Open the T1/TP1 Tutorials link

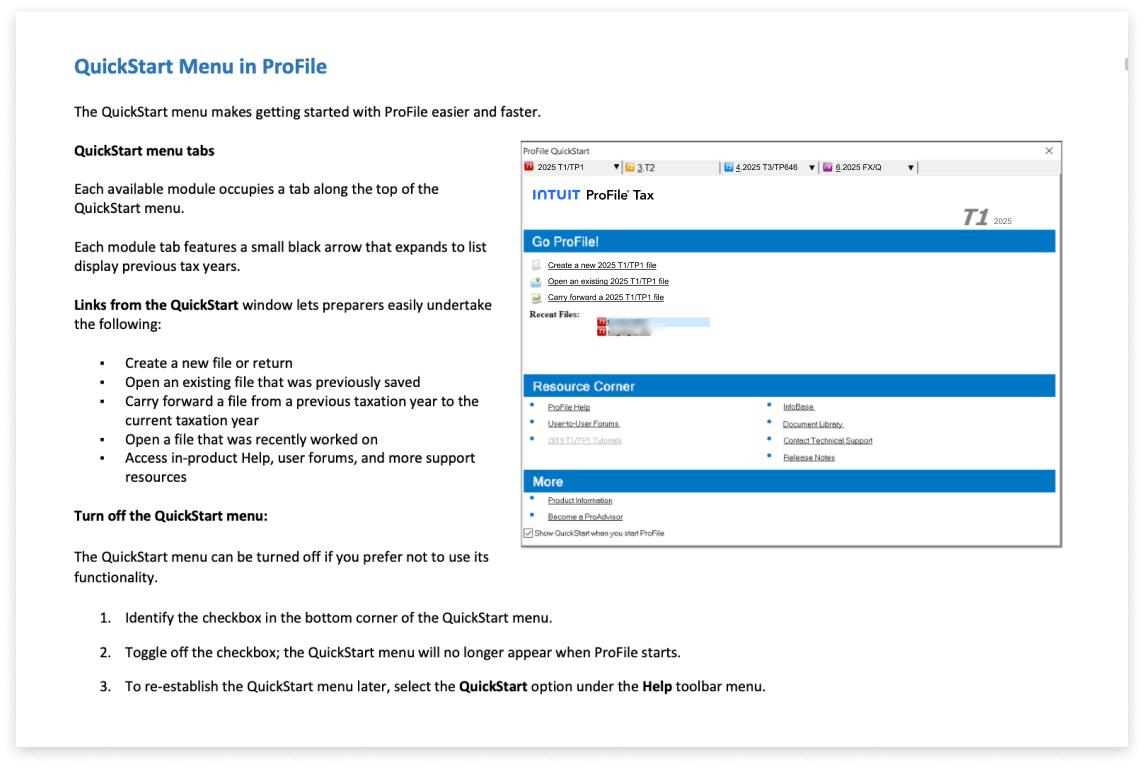point(584,441)
